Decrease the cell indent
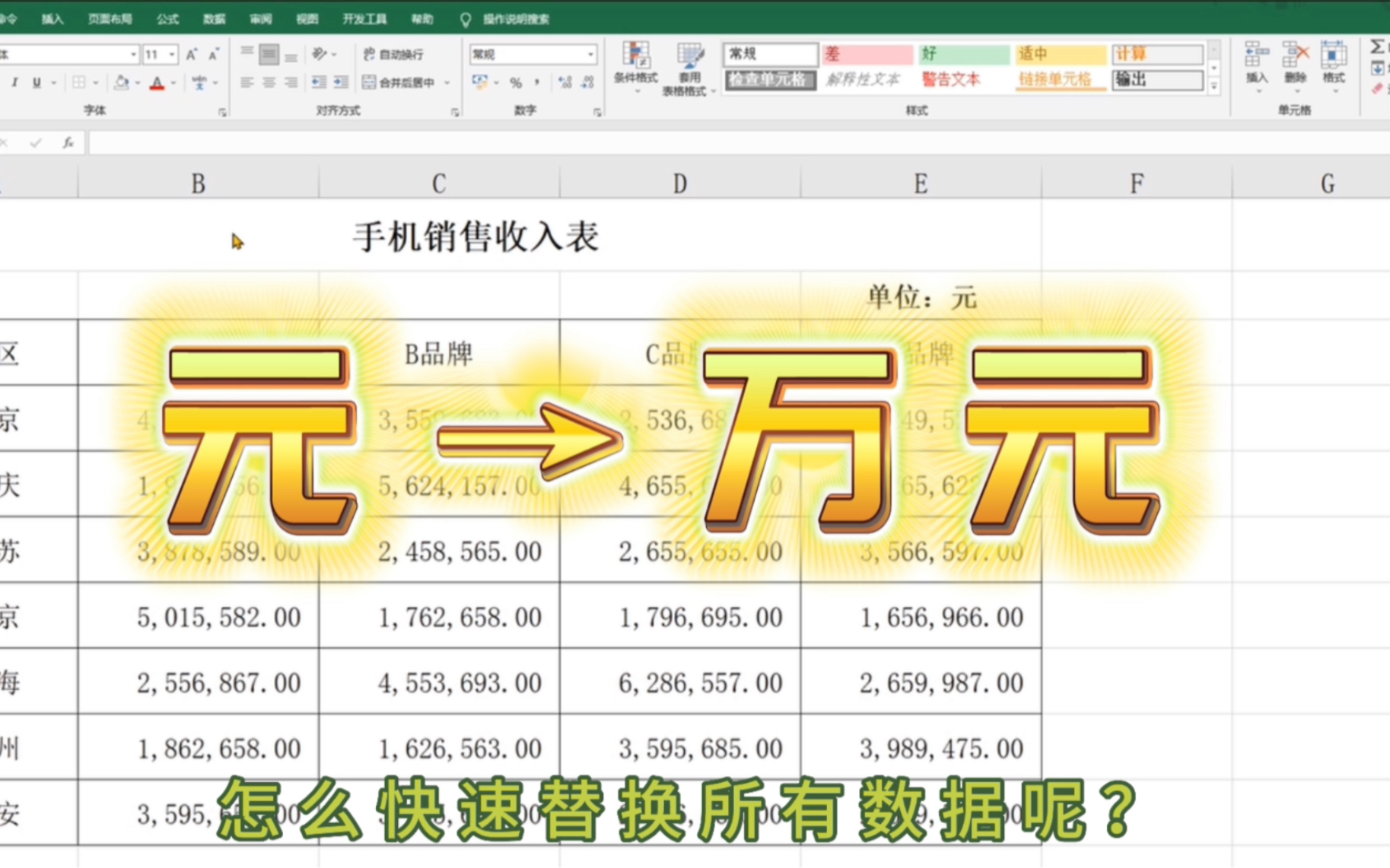1390x868 pixels. point(319,82)
